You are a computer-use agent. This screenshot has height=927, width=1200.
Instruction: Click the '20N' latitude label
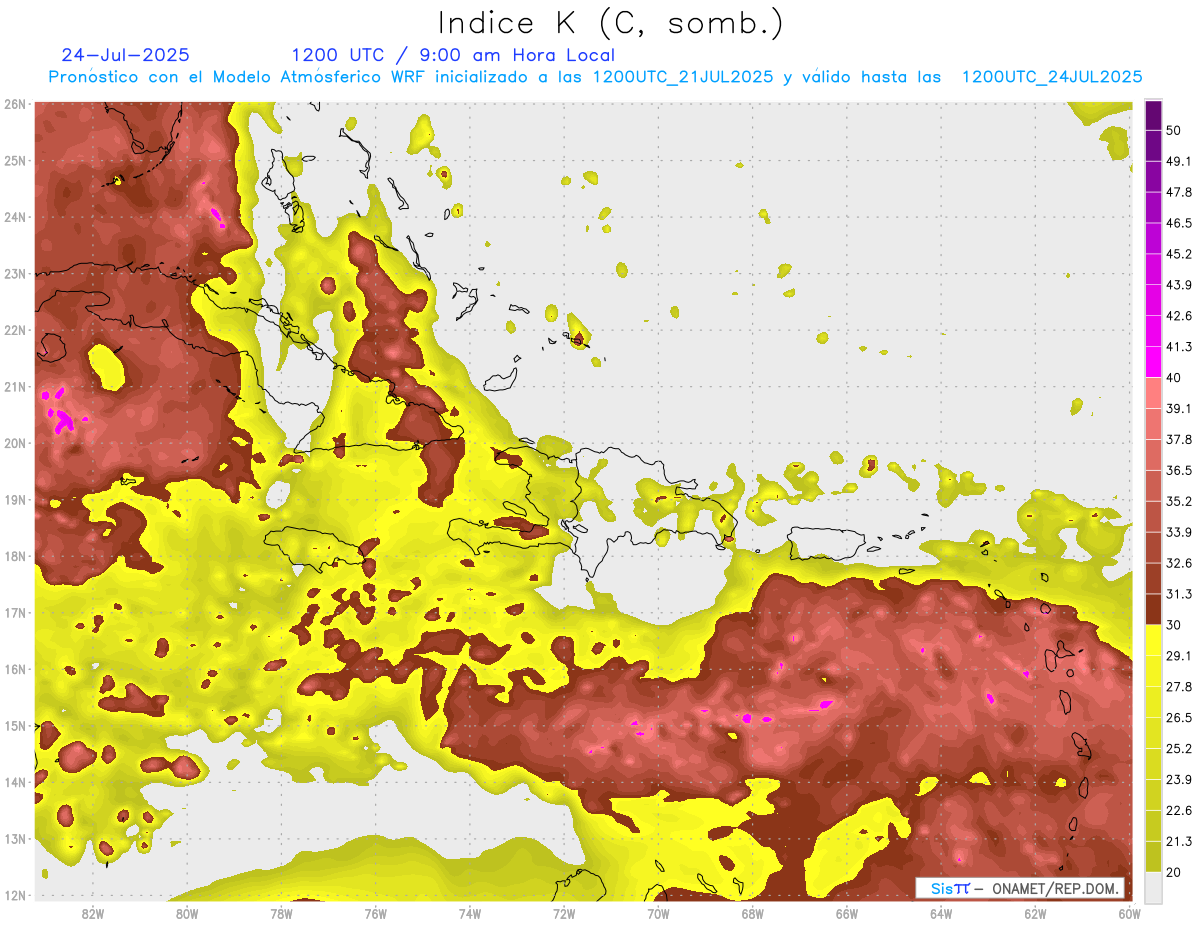coord(15,443)
